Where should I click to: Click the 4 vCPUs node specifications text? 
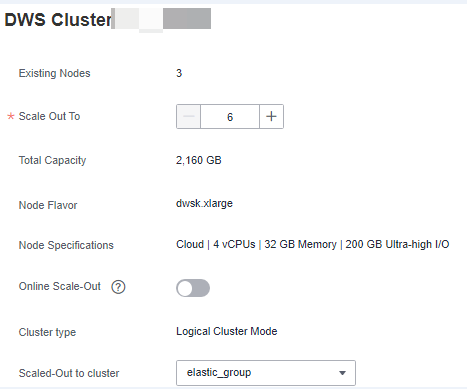click(x=234, y=244)
